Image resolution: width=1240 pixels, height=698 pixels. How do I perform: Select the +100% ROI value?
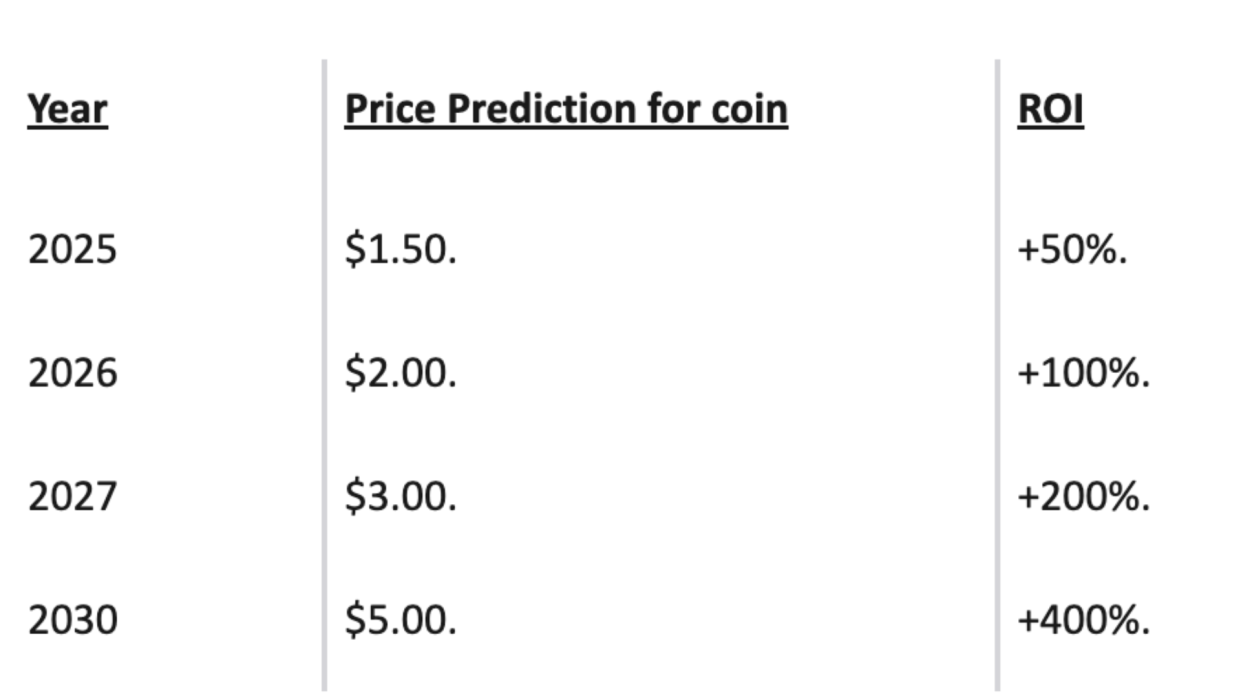click(1084, 373)
